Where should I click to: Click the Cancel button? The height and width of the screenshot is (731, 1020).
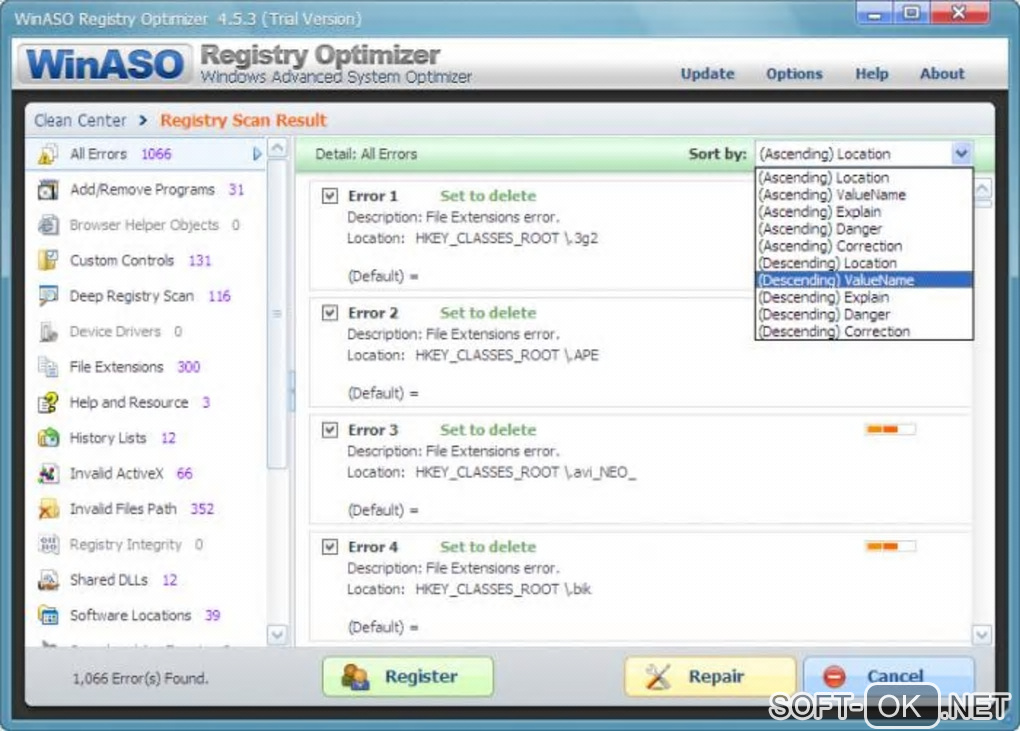[x=889, y=677]
